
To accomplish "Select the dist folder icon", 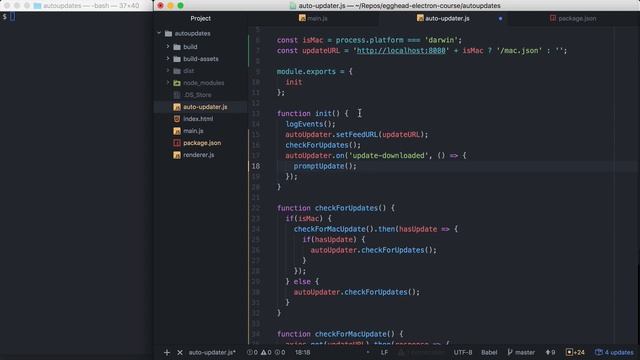I will pos(177,71).
